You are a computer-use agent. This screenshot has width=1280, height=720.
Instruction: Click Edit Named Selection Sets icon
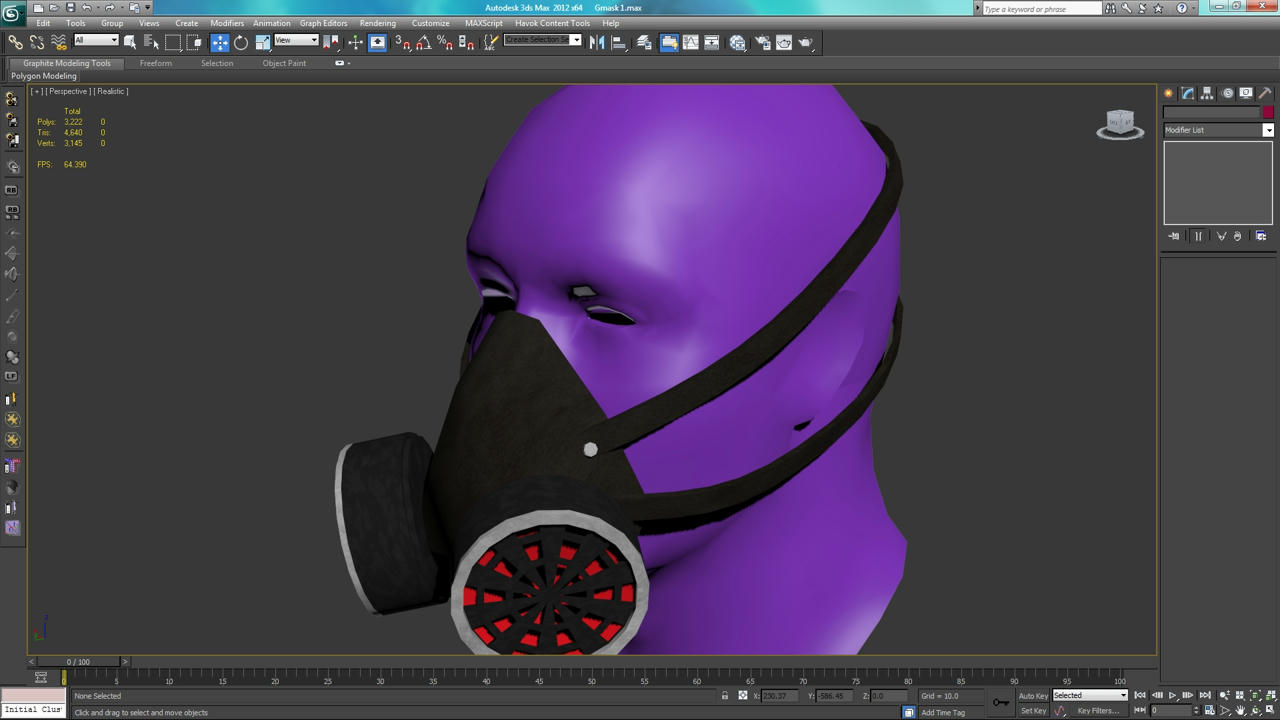491,42
